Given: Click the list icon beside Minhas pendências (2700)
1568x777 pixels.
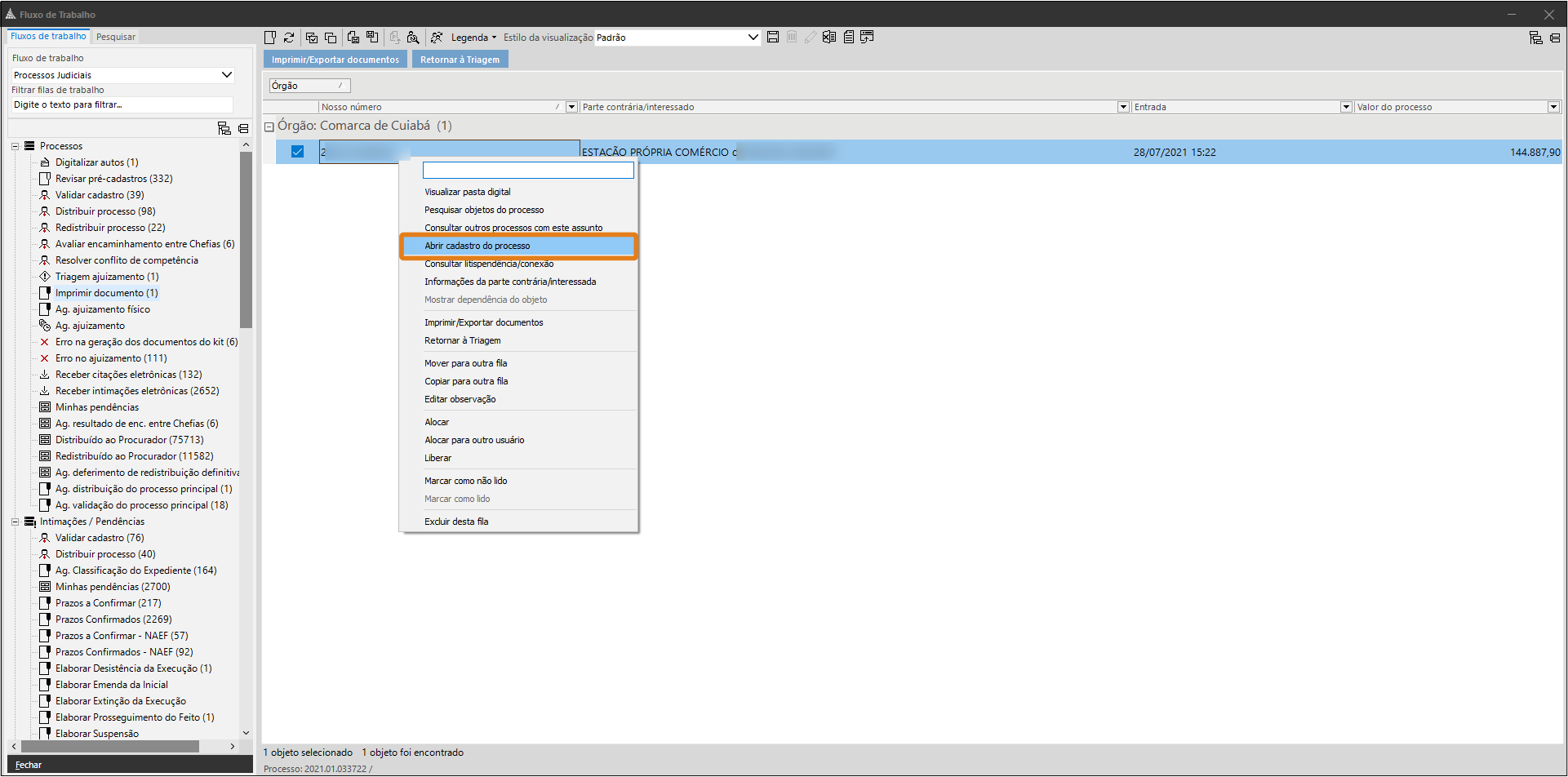Looking at the screenshot, I should (x=45, y=587).
